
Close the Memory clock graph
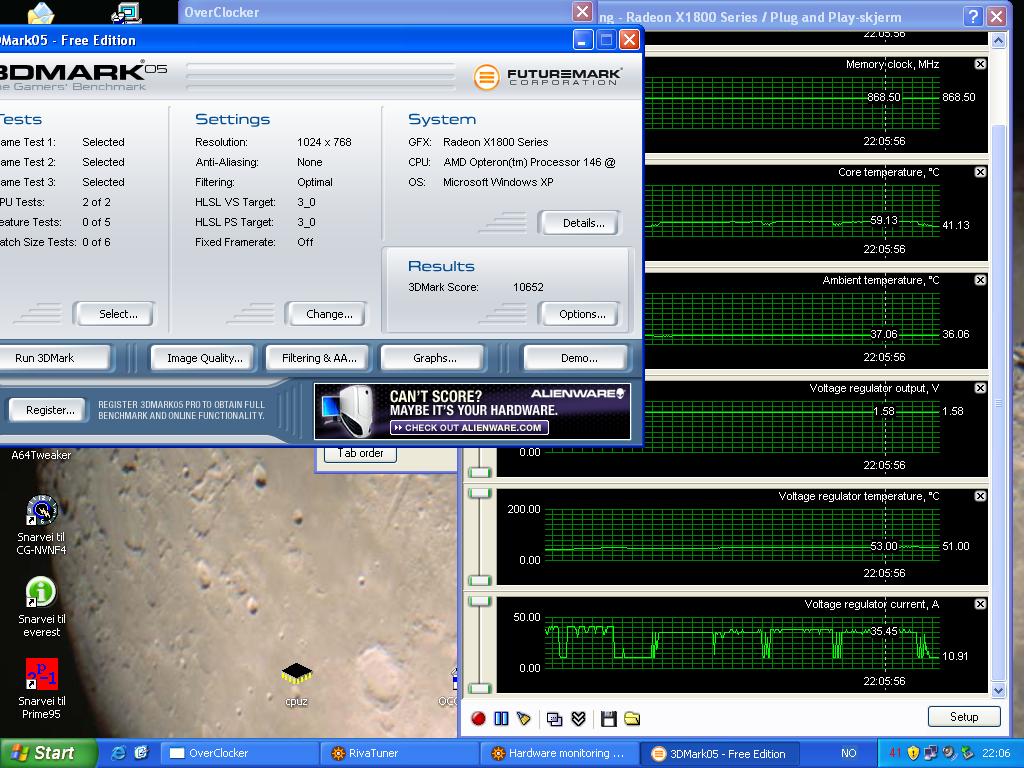(x=980, y=64)
